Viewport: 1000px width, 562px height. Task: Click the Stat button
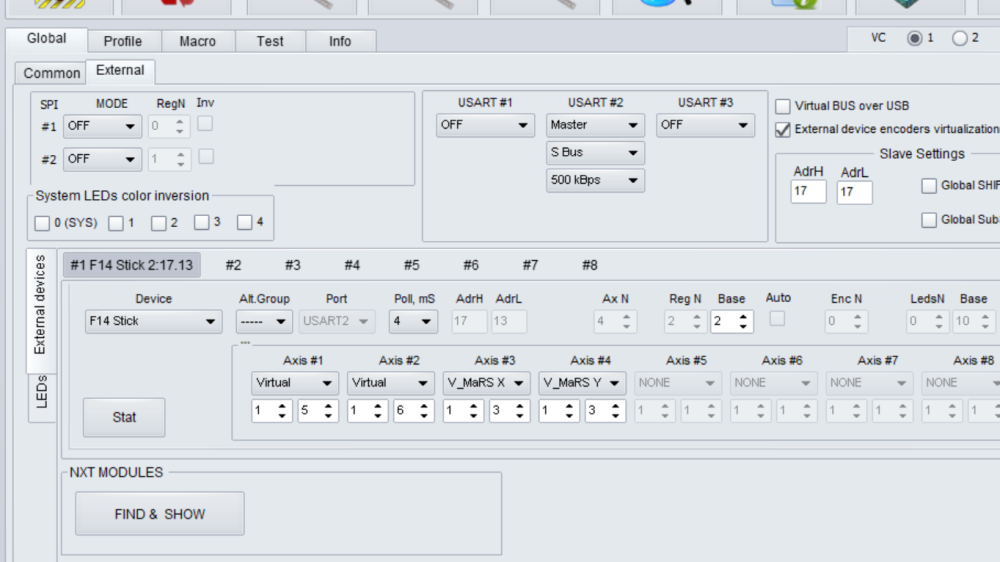(124, 417)
